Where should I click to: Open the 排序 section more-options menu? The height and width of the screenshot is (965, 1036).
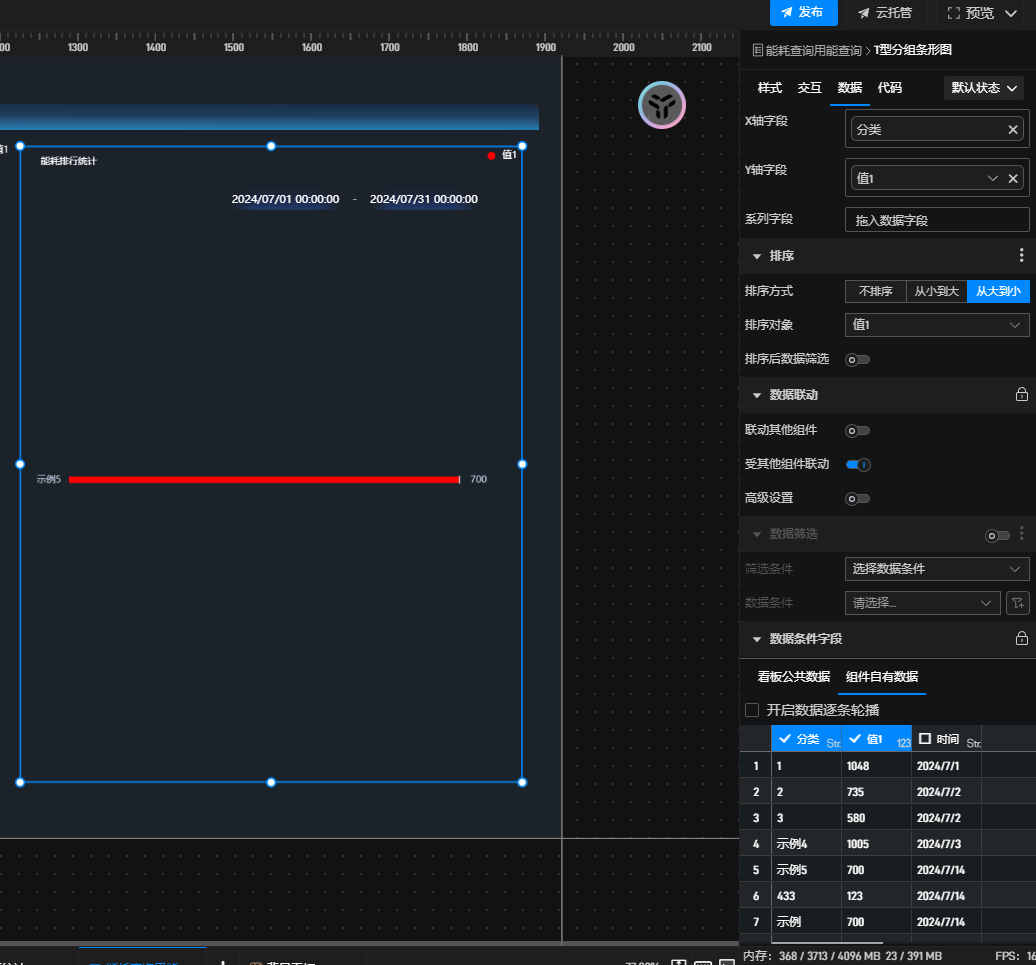point(1021,256)
